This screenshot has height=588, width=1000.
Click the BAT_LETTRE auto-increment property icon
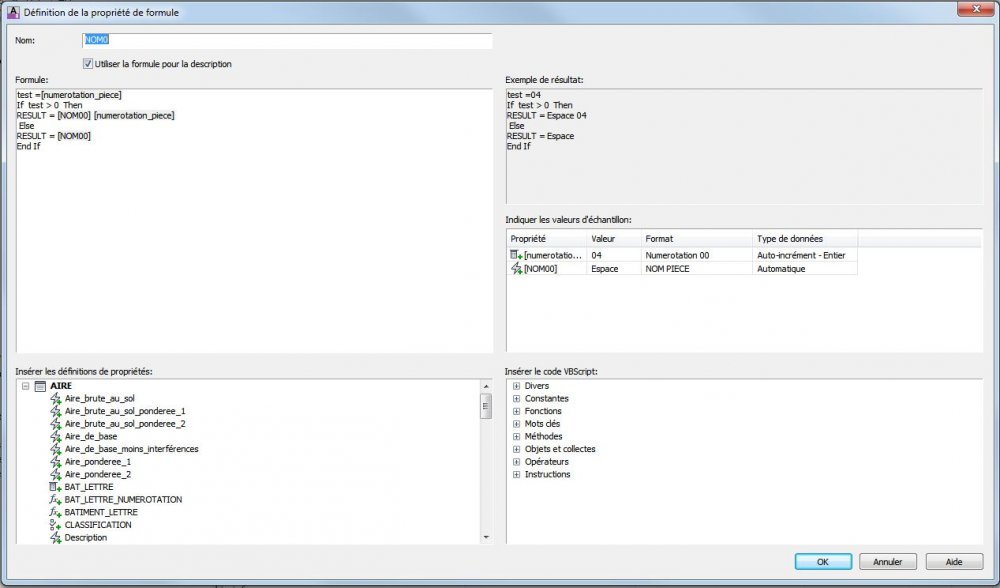55,487
